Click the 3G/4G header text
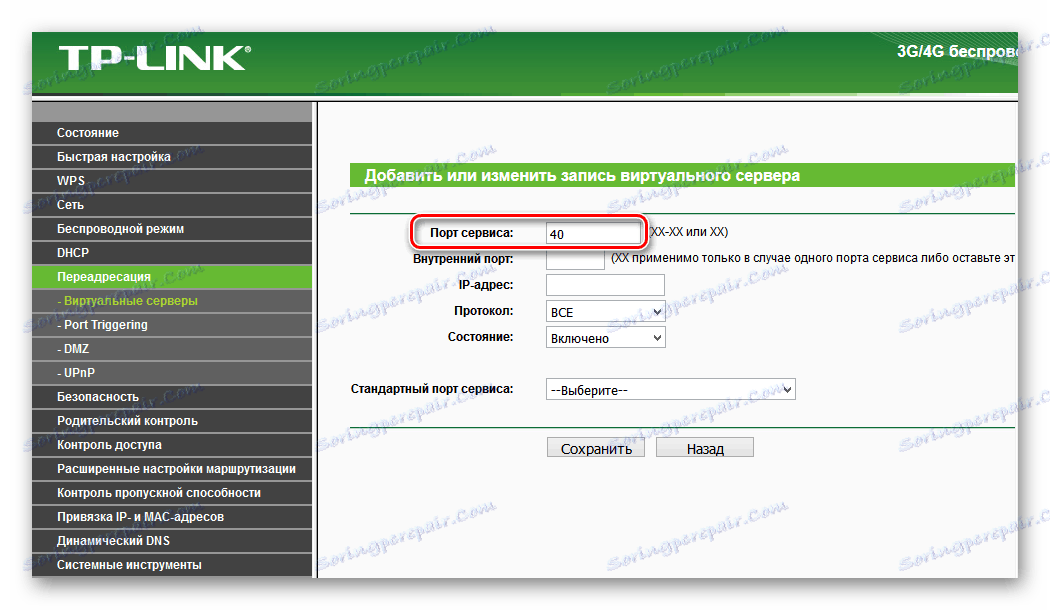Image resolution: width=1050 pixels, height=610 pixels. tap(957, 52)
